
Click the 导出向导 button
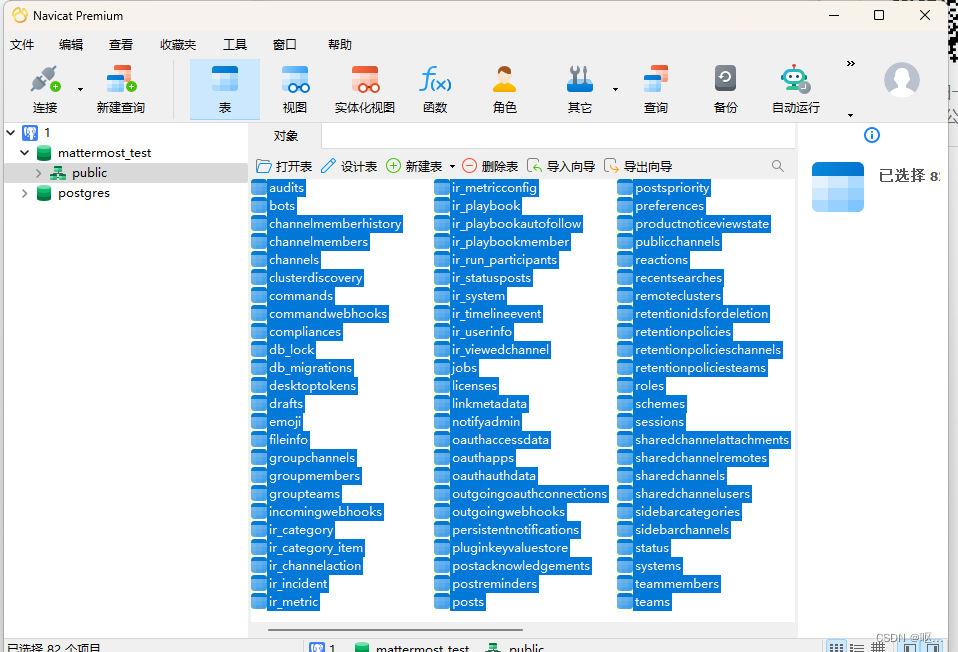click(638, 166)
